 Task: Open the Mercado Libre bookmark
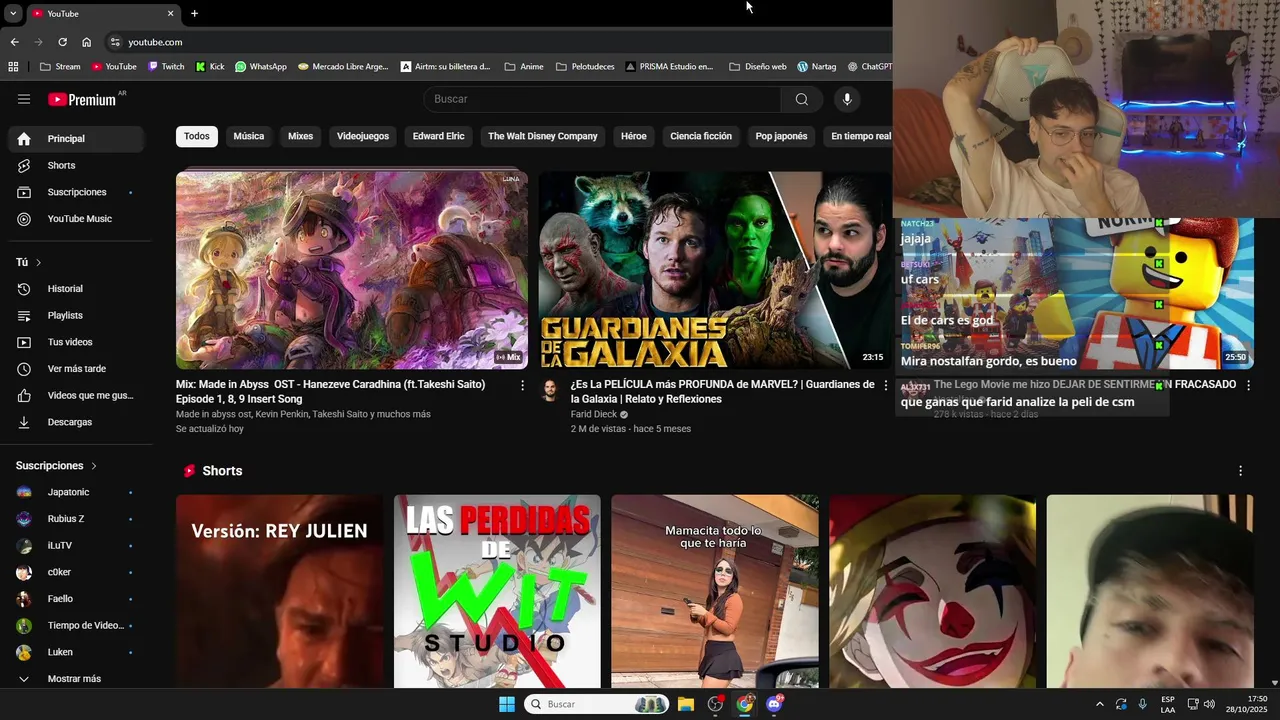point(343,67)
